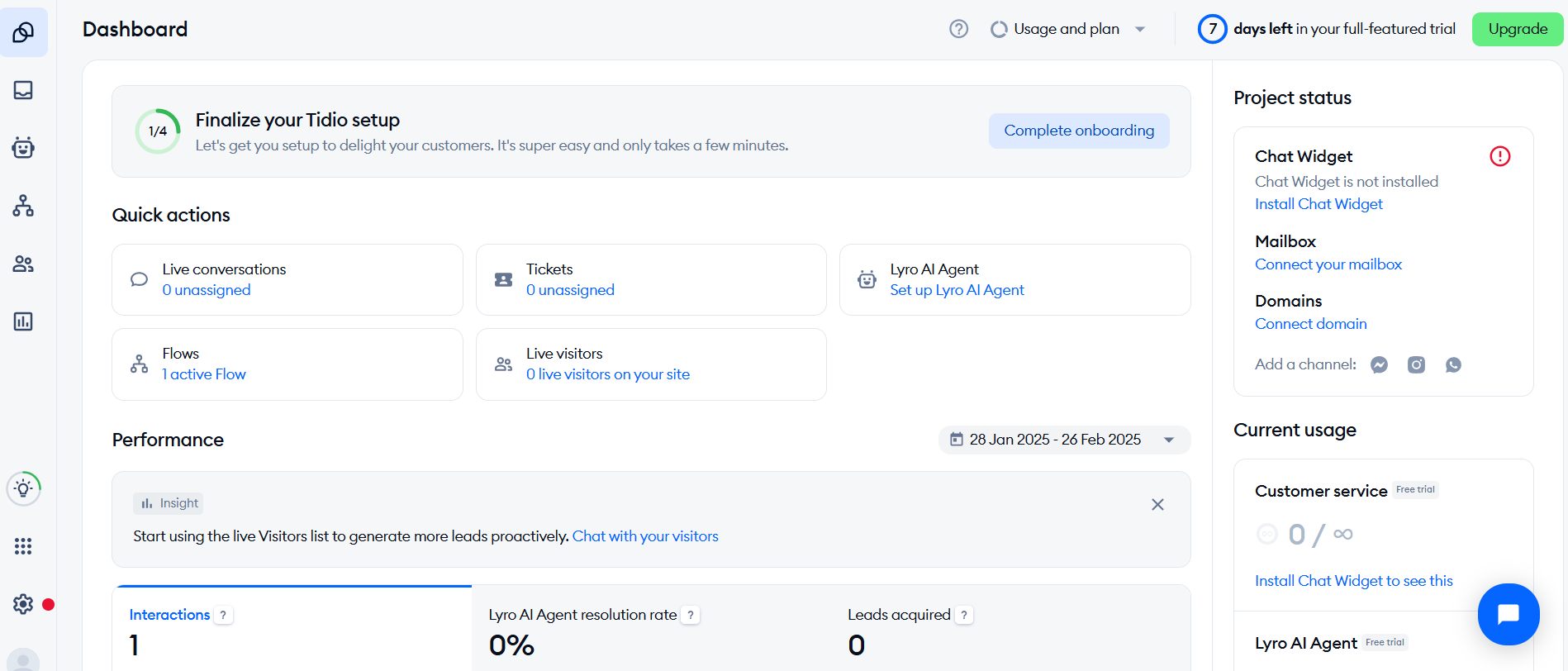Image resolution: width=1568 pixels, height=671 pixels.
Task: Click Connect domain link
Action: pyautogui.click(x=1311, y=324)
